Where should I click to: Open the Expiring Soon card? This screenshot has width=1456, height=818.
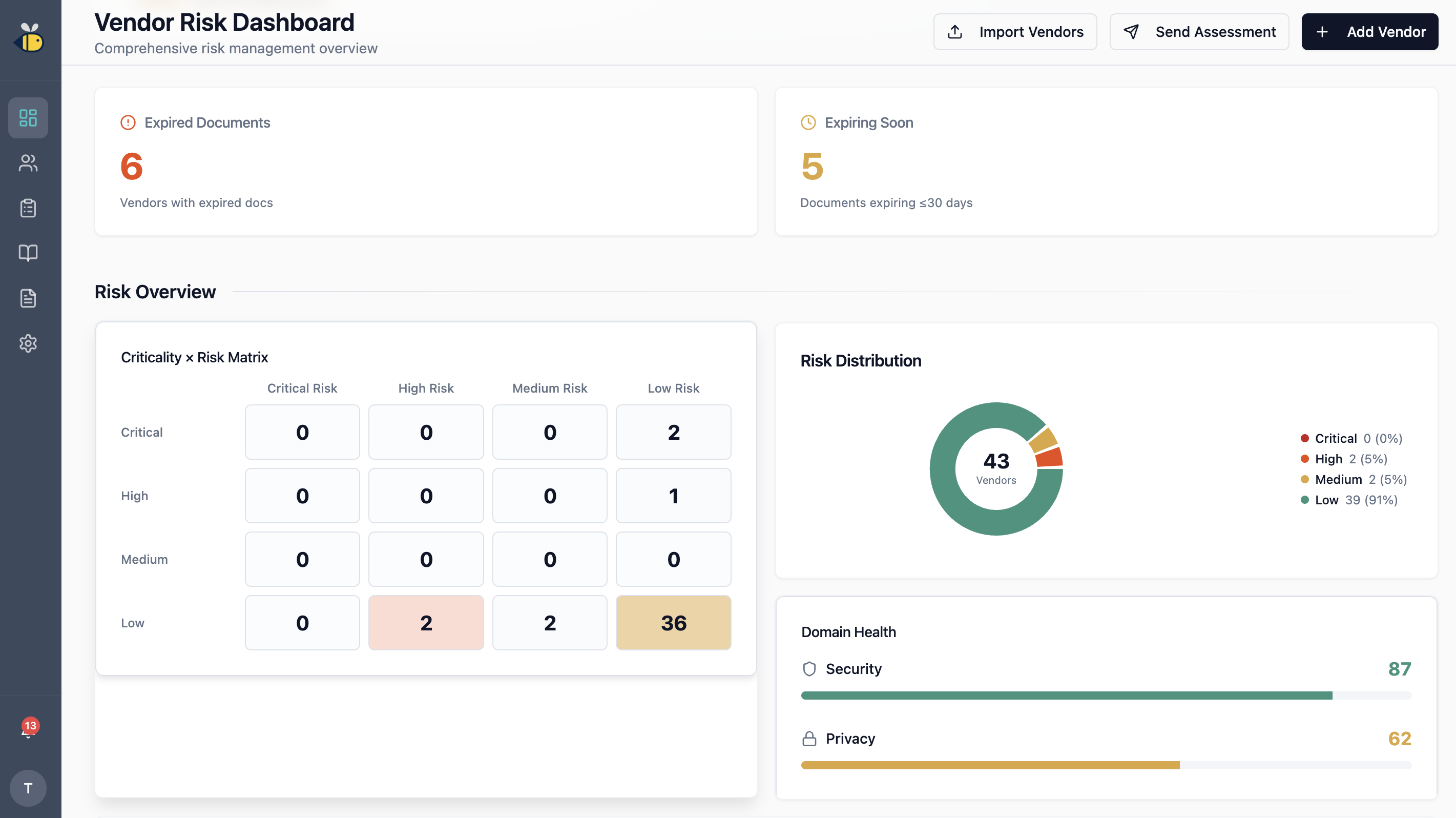(x=1106, y=161)
